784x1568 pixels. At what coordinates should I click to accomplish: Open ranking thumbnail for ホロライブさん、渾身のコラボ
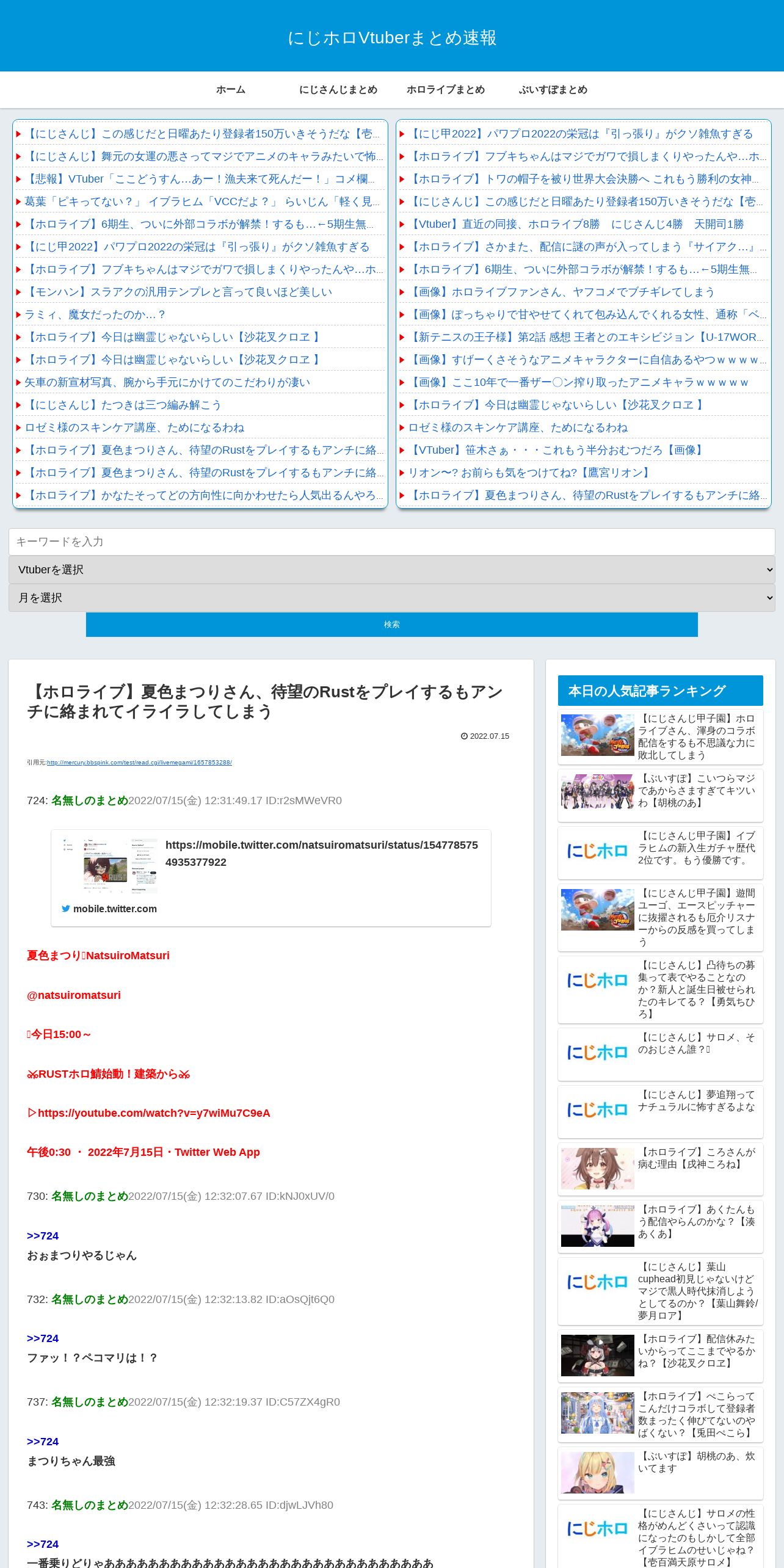pyautogui.click(x=597, y=735)
